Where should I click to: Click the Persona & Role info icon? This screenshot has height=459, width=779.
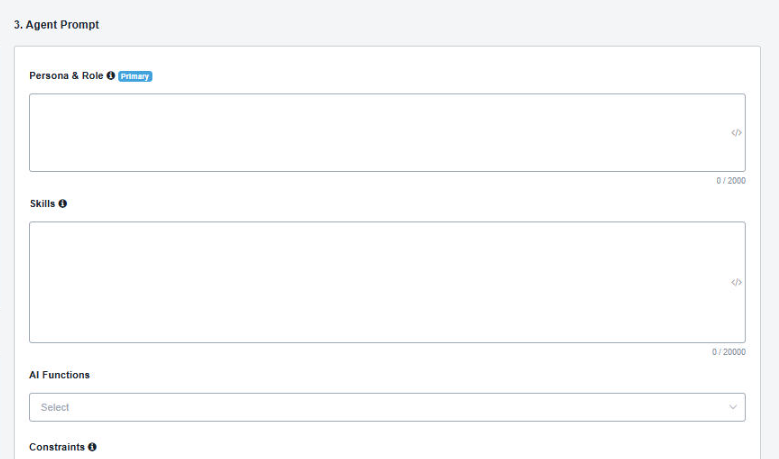click(x=111, y=76)
